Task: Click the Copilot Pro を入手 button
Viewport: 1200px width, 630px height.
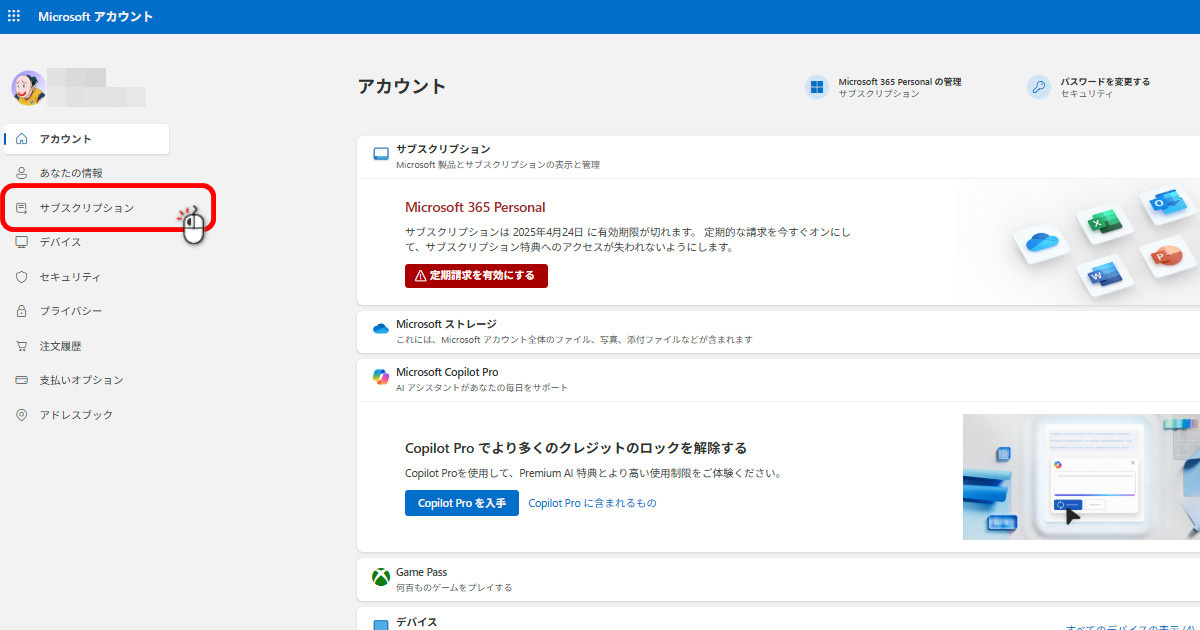Action: 462,503
